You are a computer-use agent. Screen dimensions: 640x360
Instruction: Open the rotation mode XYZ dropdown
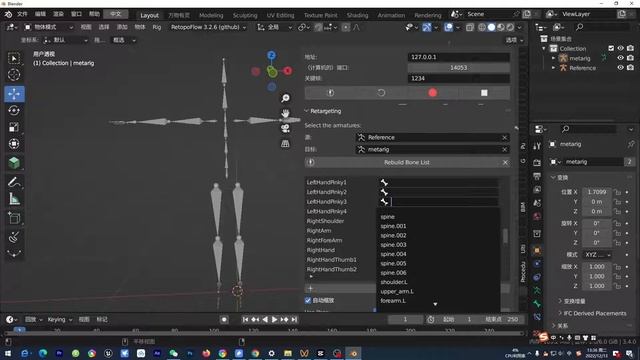point(597,255)
